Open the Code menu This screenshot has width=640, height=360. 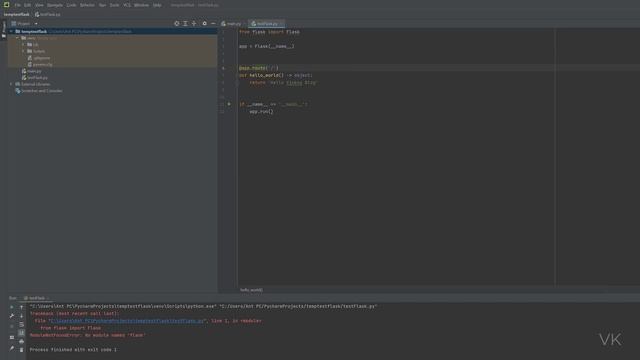tap(71, 5)
